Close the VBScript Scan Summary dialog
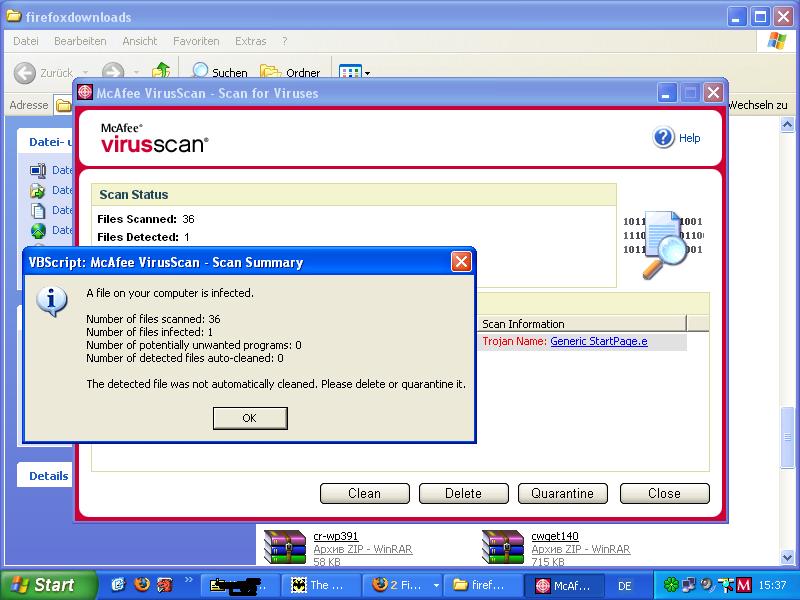This screenshot has width=800, height=600. point(461,262)
